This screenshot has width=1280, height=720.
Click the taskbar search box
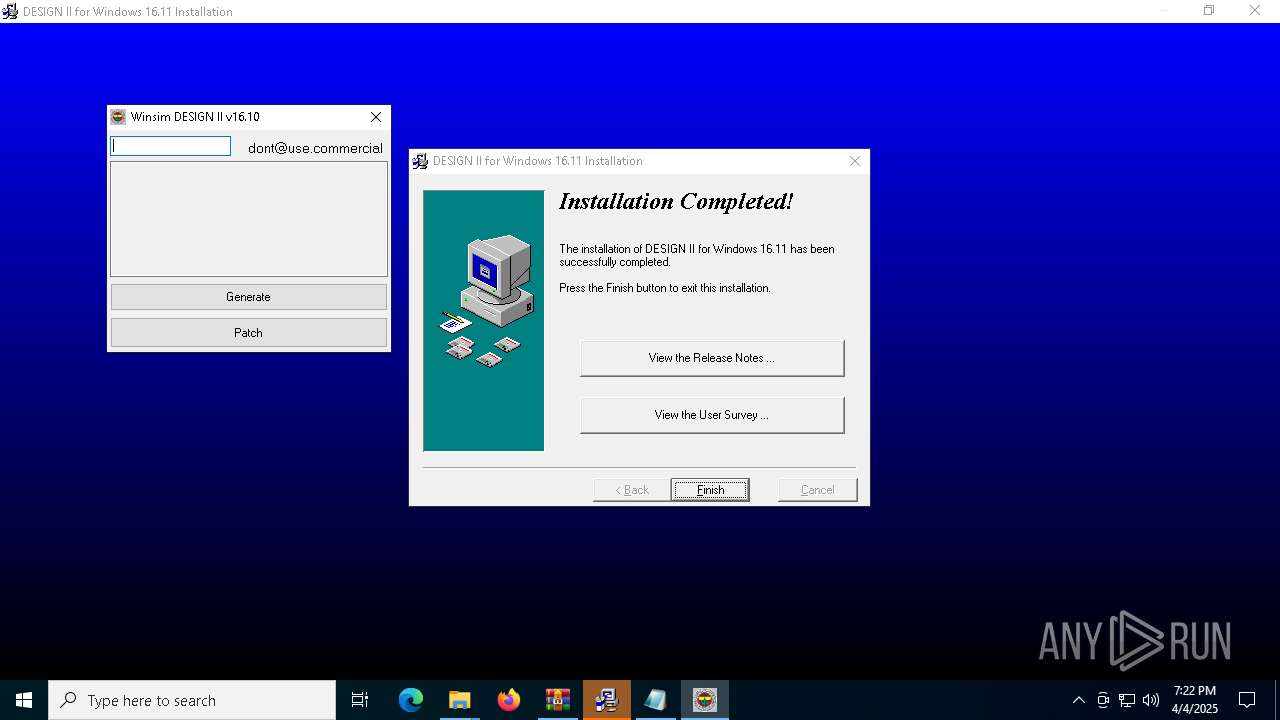pos(192,700)
